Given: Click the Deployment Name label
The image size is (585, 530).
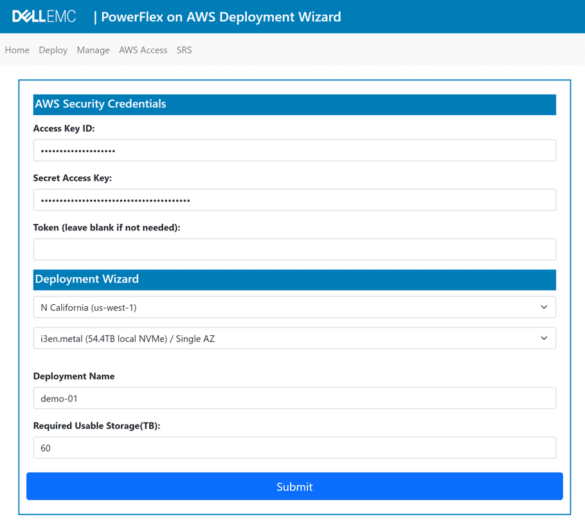Looking at the screenshot, I should [74, 376].
